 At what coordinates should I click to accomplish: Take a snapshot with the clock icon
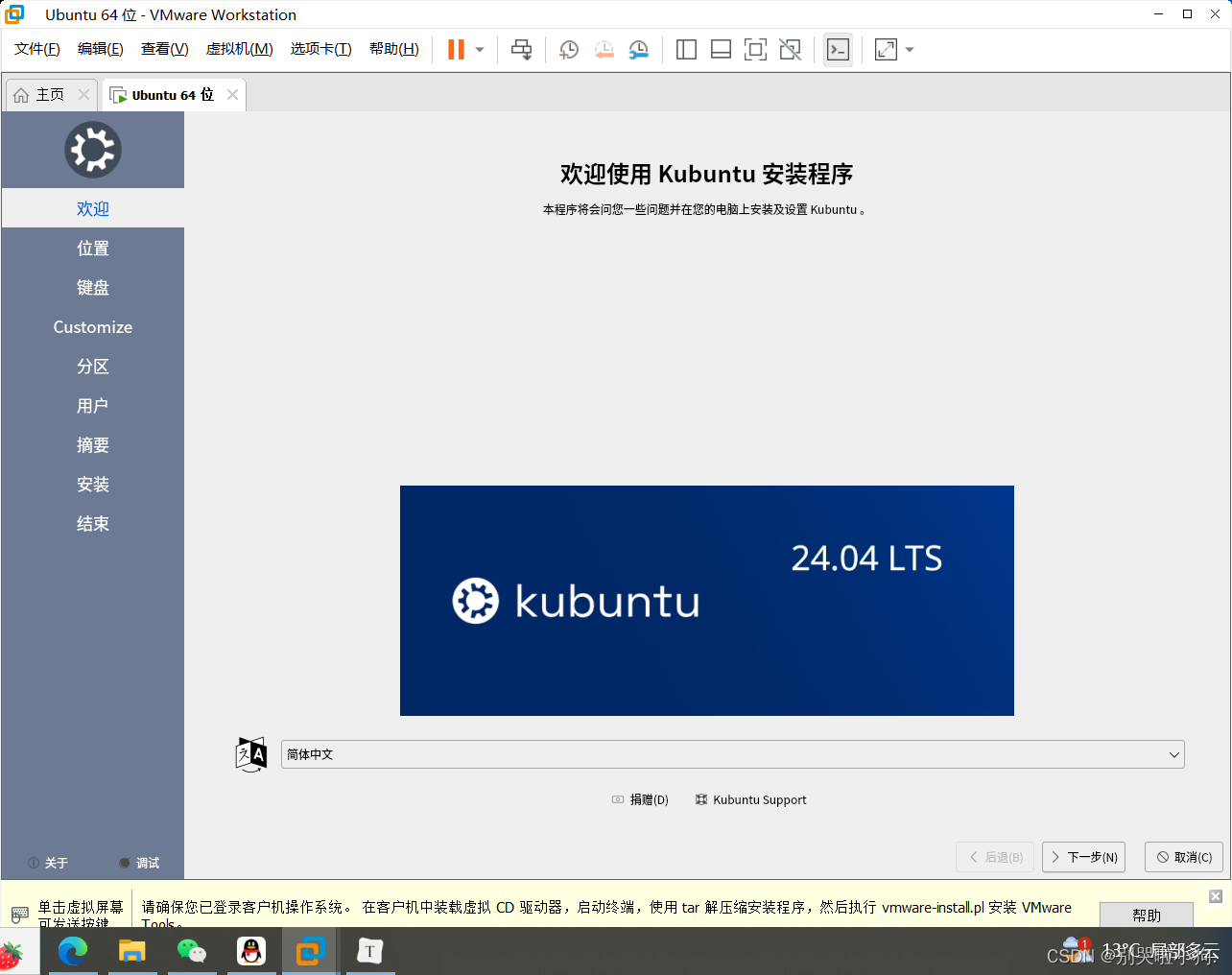coord(569,50)
